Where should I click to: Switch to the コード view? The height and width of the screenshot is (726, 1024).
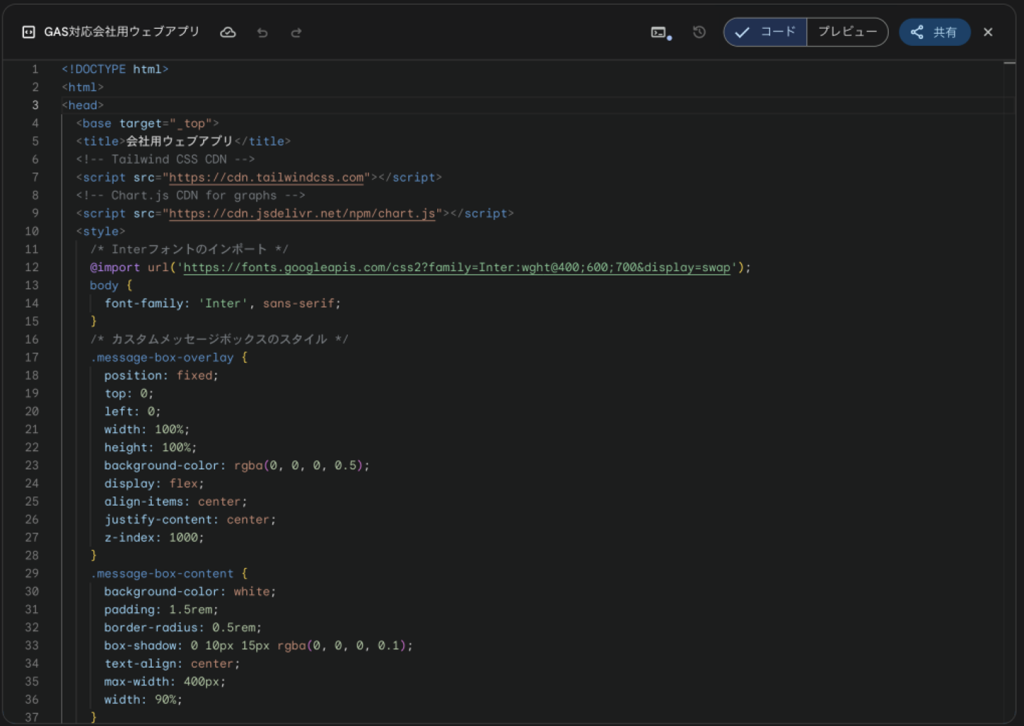click(766, 32)
